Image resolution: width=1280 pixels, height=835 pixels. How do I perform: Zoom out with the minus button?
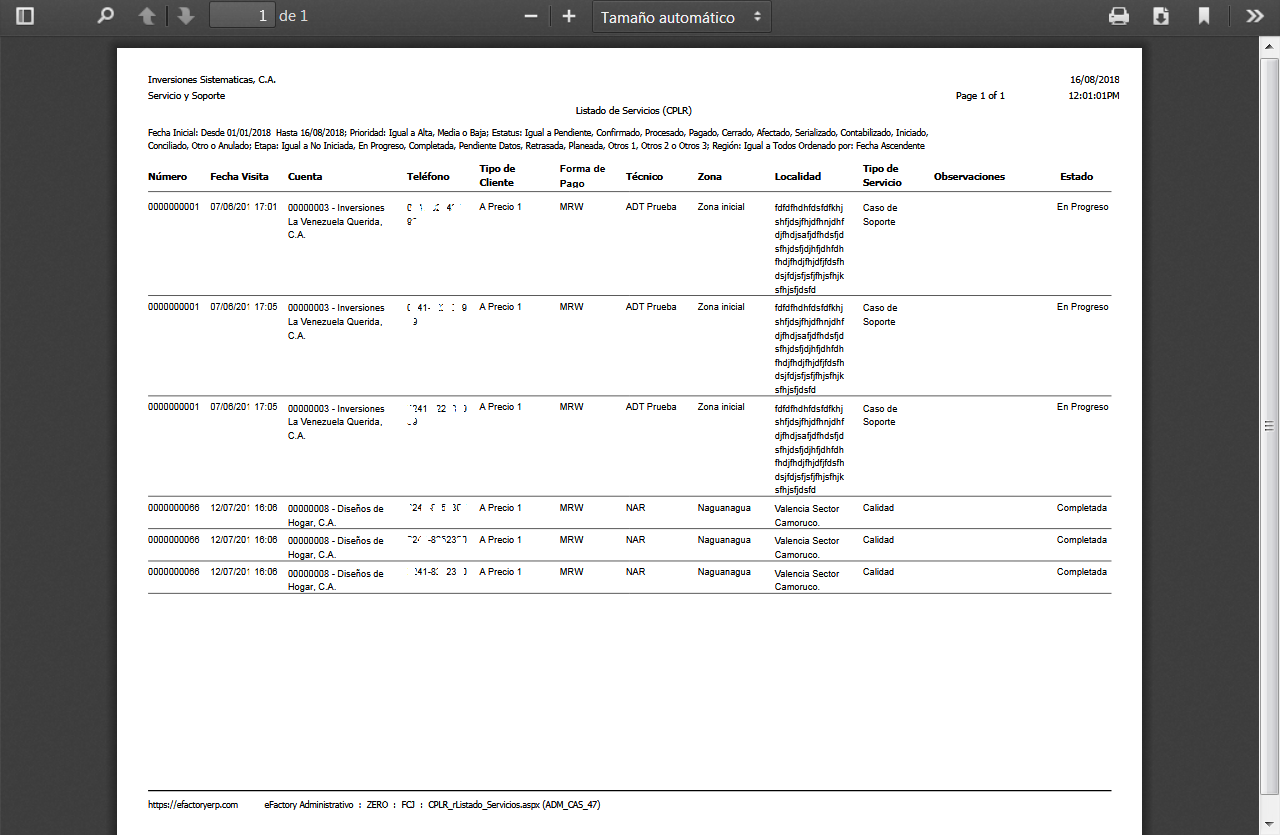[531, 16]
